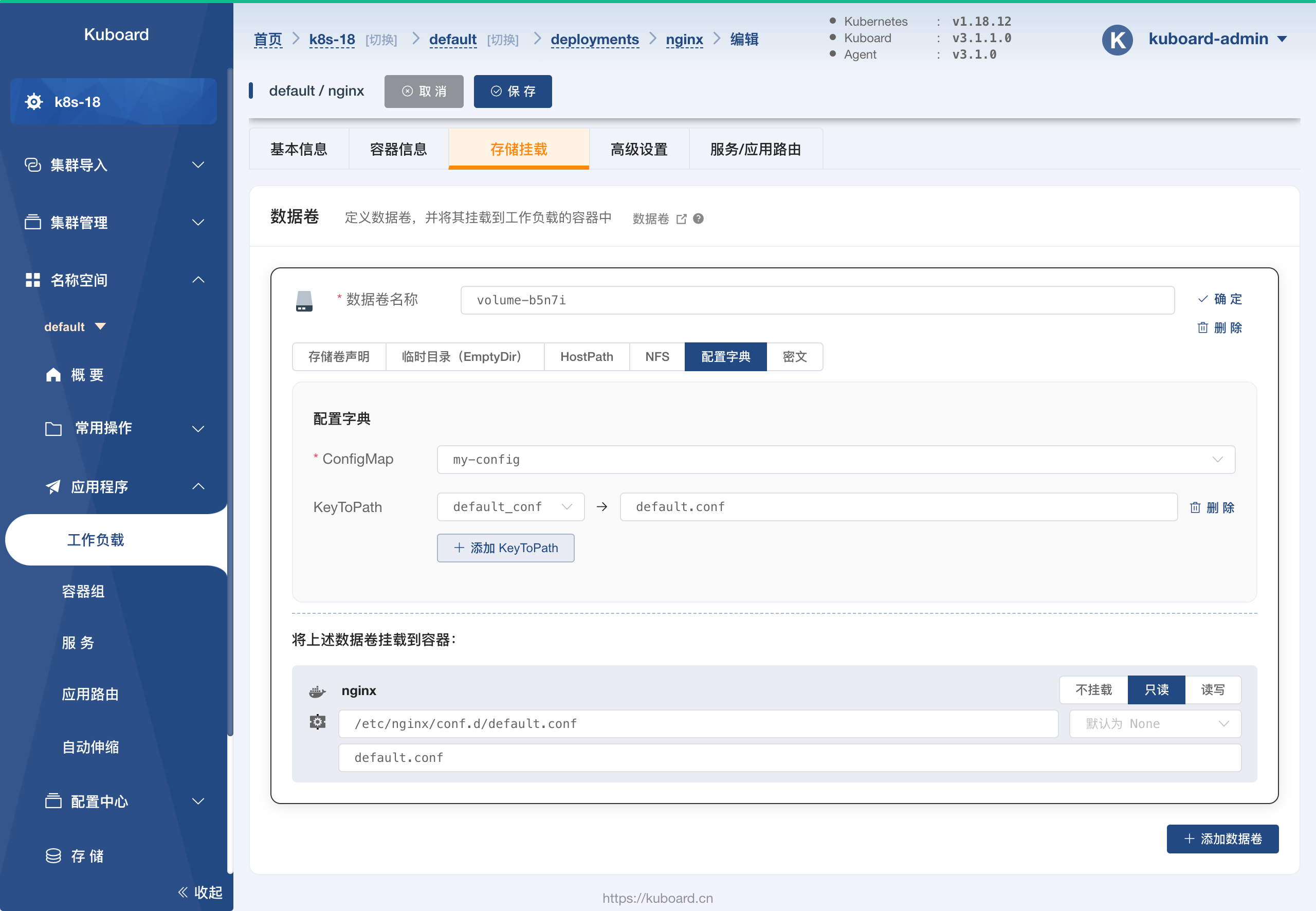The width and height of the screenshot is (1316, 911).
Task: Select 临时目录 (EmptyDir) volume type
Action: coord(465,357)
